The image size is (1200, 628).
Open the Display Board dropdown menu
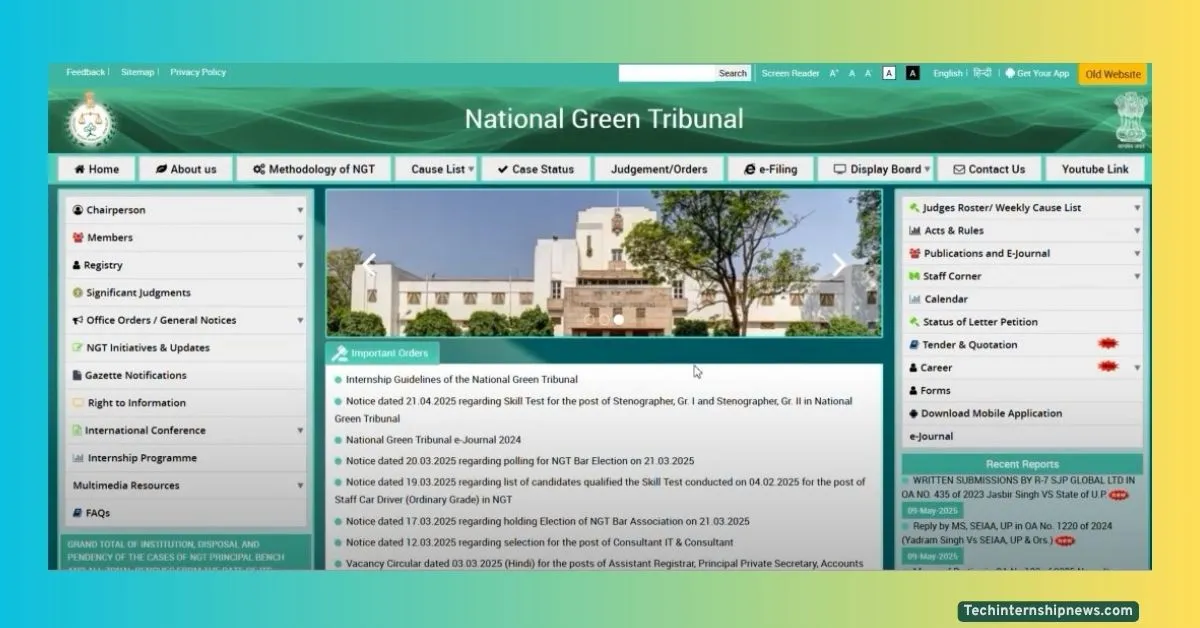(x=875, y=169)
